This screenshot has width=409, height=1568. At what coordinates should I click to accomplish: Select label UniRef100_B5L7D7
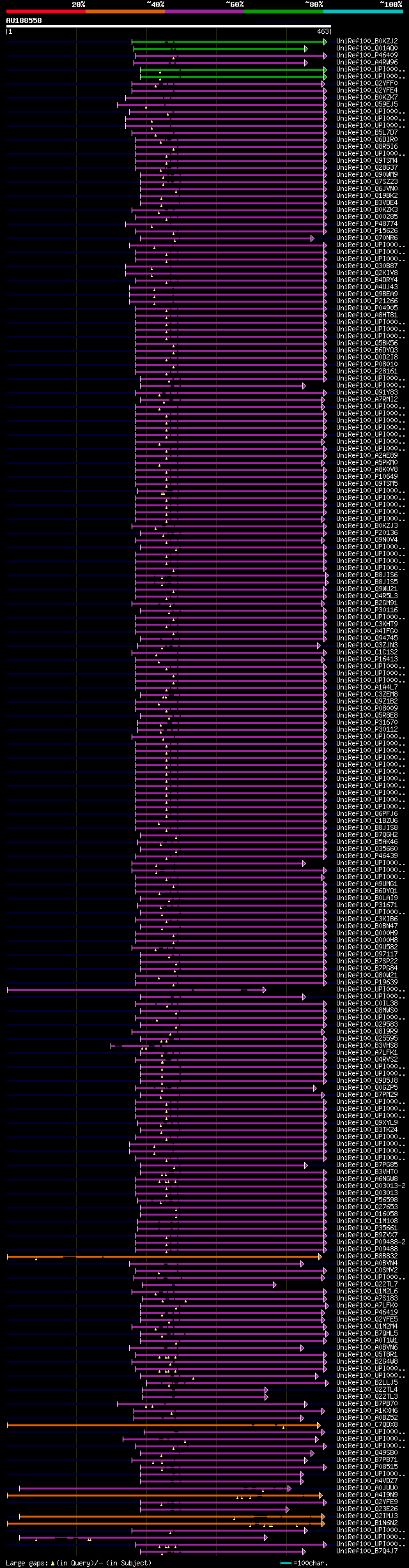[367, 132]
